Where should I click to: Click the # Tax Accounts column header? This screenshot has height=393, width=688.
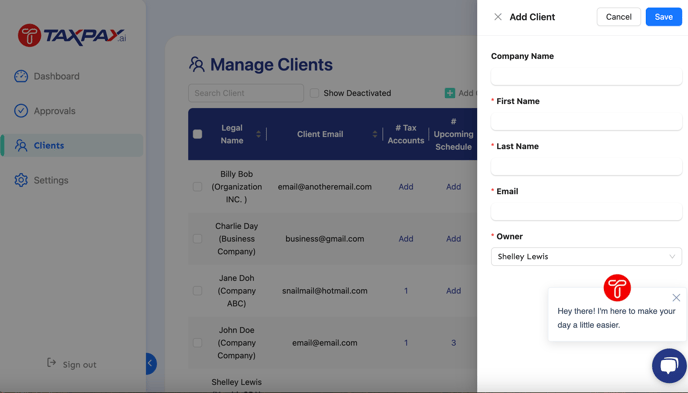coord(406,134)
